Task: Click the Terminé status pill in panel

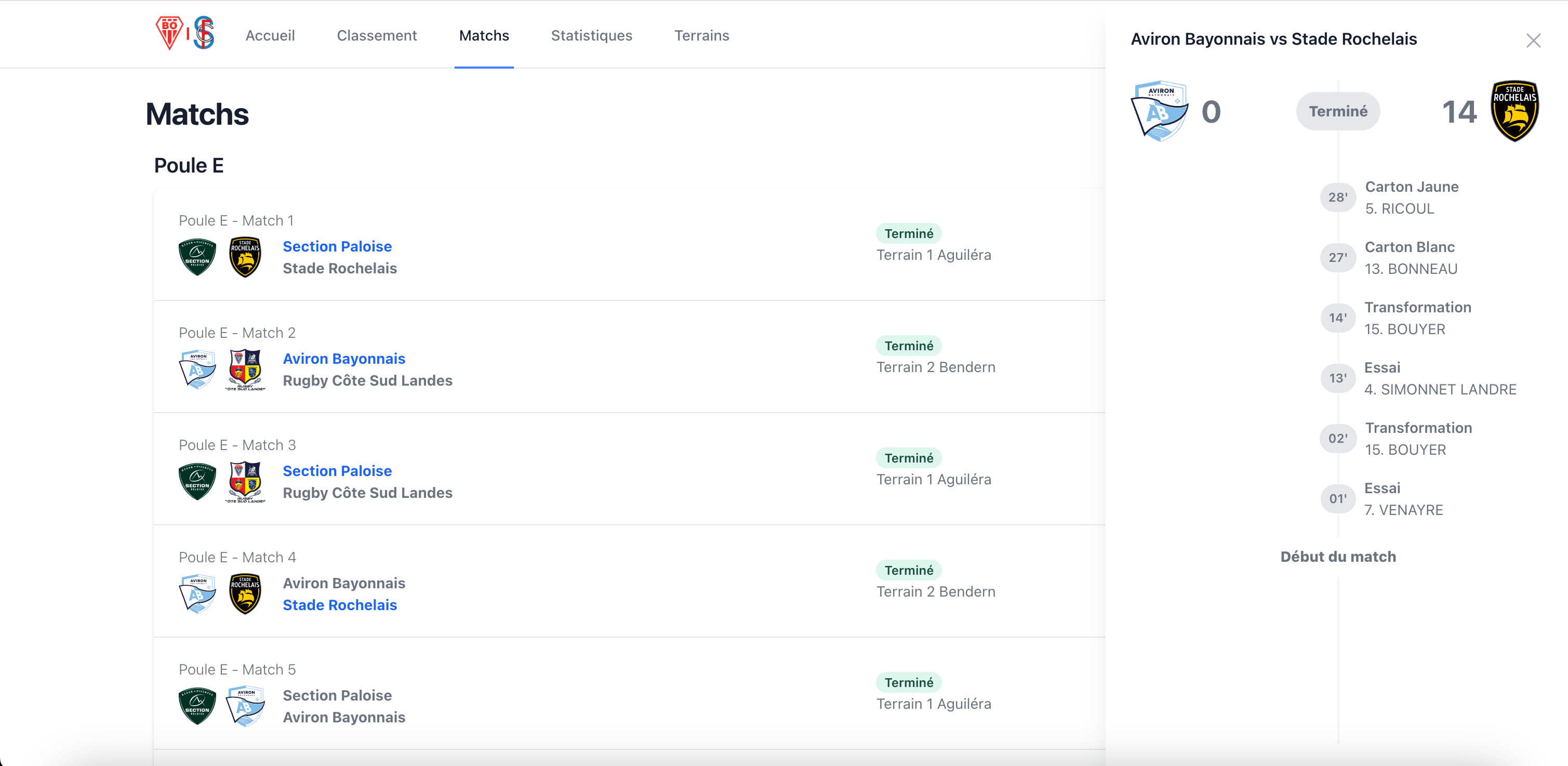Action: 1338,111
